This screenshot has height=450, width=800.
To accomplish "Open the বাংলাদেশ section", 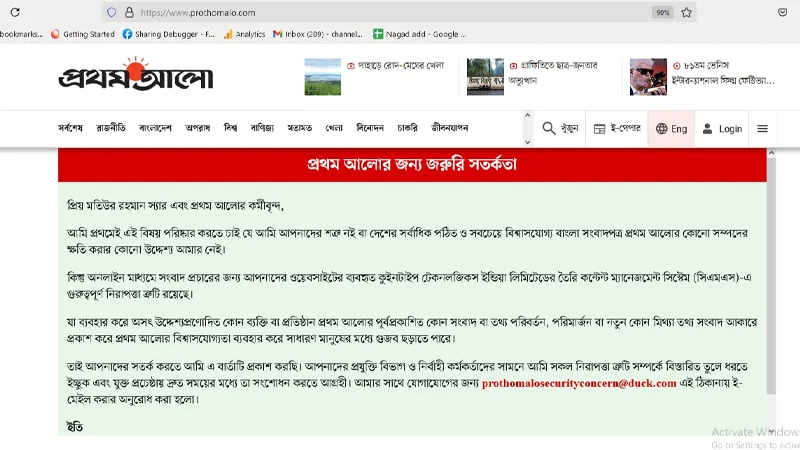I will (x=155, y=128).
